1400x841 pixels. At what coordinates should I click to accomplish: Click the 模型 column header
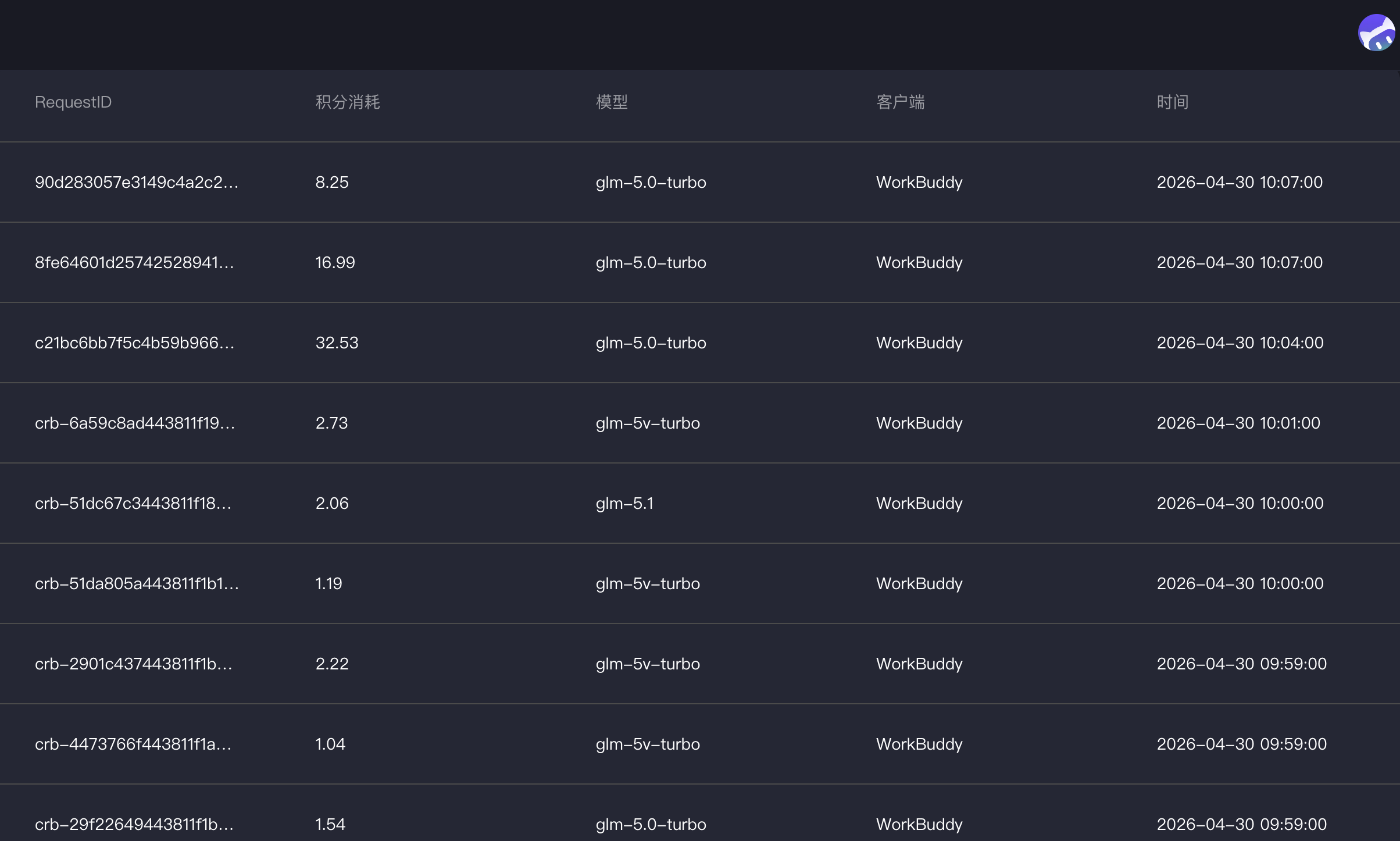(x=612, y=102)
